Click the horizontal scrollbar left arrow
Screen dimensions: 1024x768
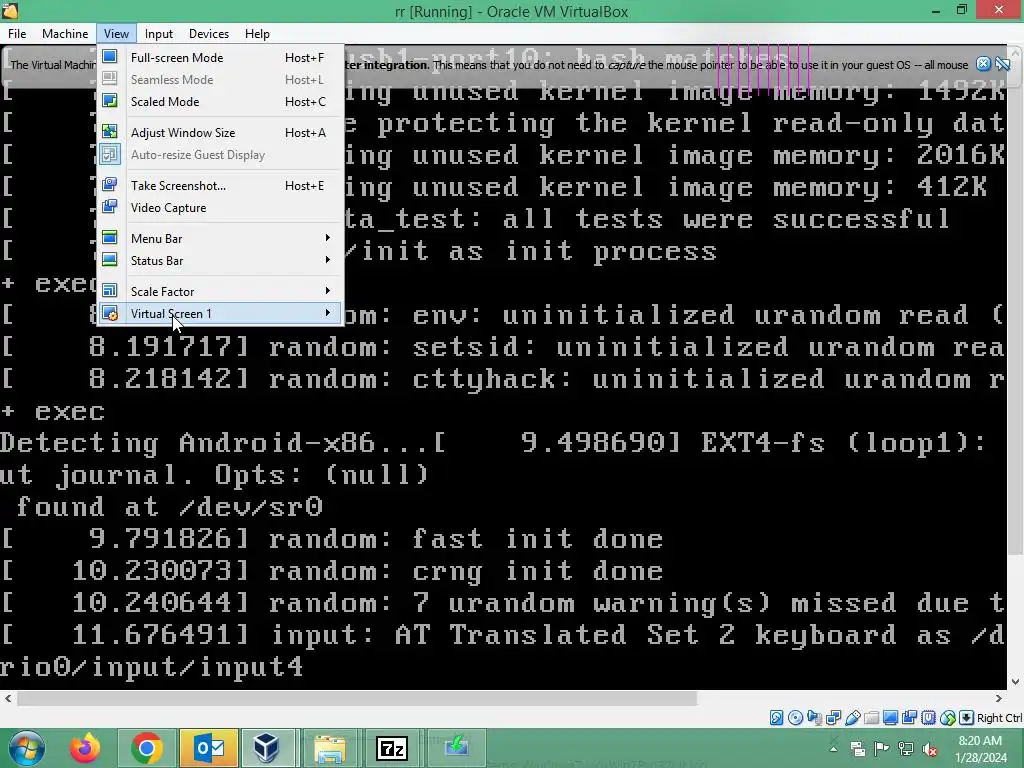point(8,699)
